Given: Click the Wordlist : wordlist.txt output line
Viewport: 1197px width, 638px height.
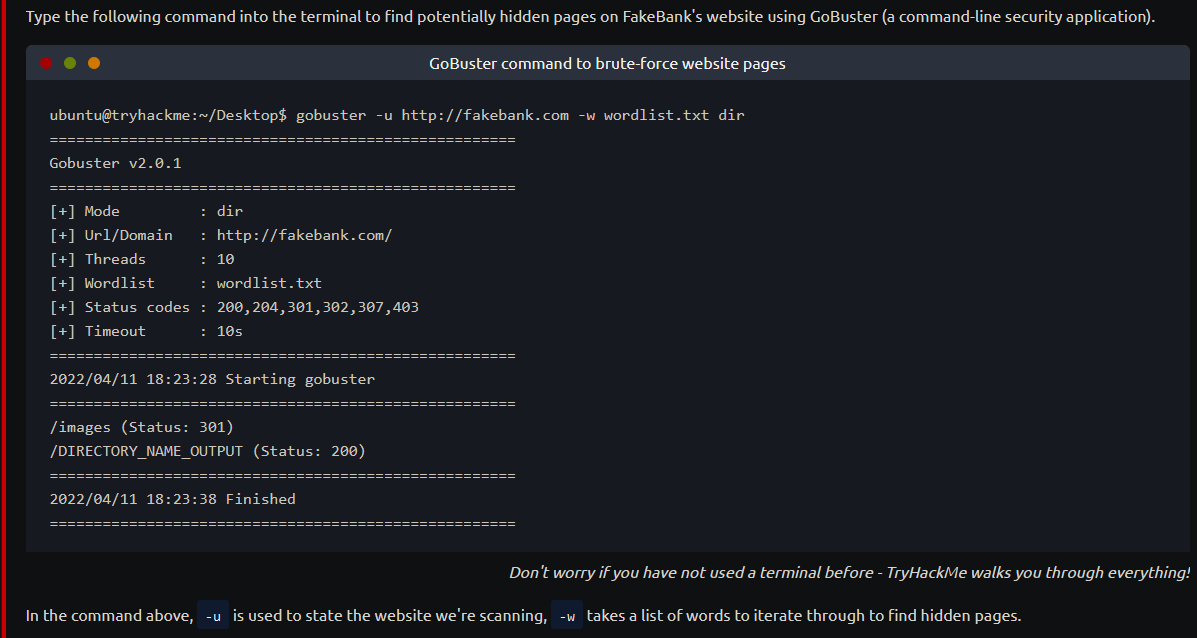Looking at the screenshot, I should pyautogui.click(x=186, y=283).
